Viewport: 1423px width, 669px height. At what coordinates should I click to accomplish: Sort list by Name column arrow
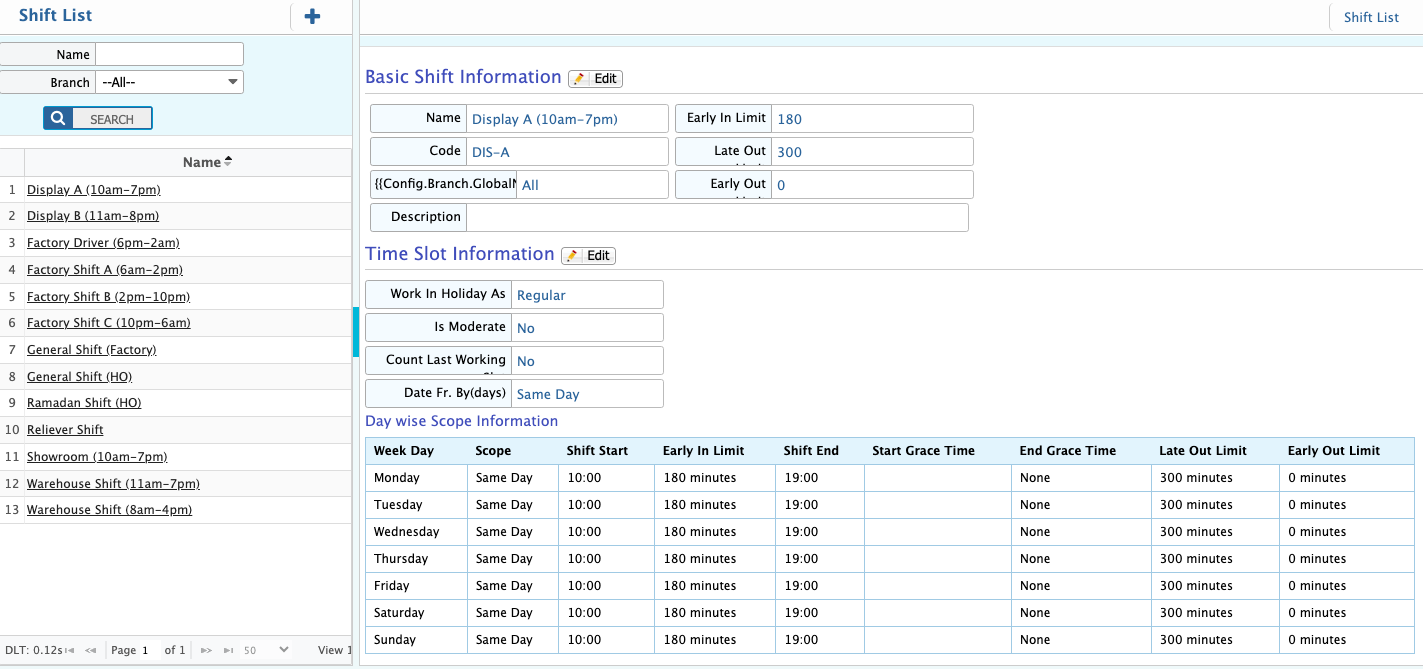pyautogui.click(x=228, y=162)
